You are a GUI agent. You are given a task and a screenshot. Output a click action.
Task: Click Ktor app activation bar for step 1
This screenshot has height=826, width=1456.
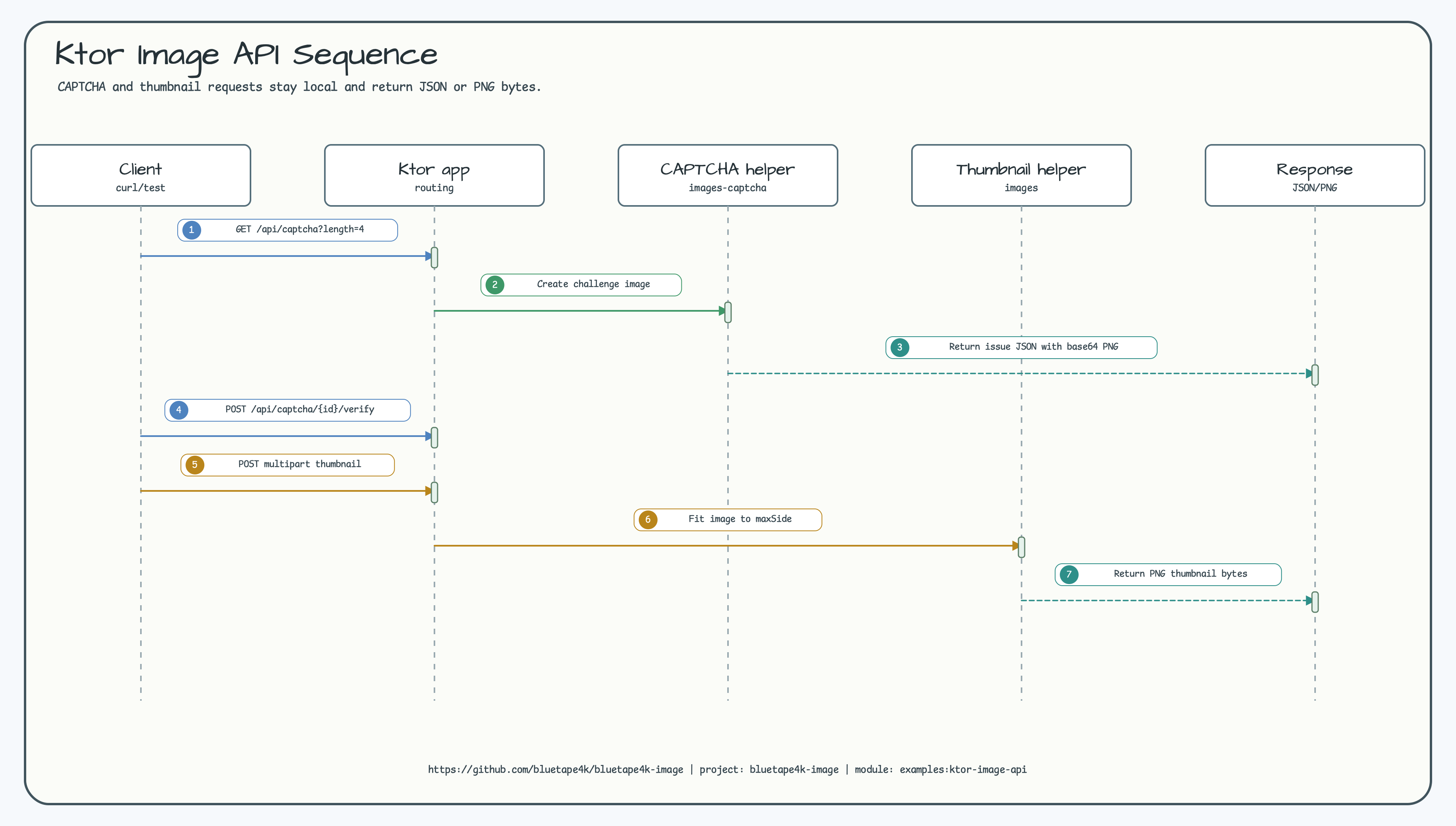point(434,258)
